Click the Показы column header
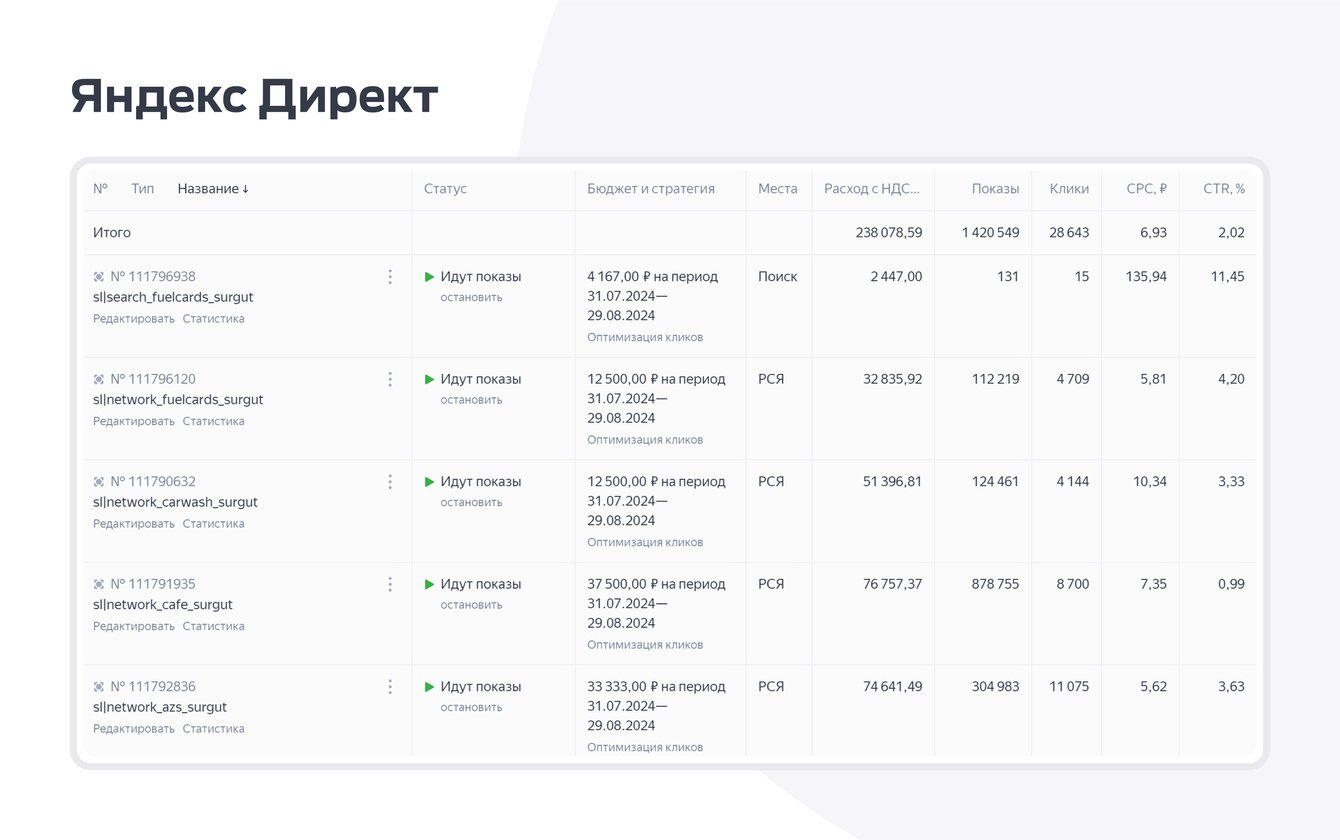The image size is (1340, 840). (x=995, y=189)
